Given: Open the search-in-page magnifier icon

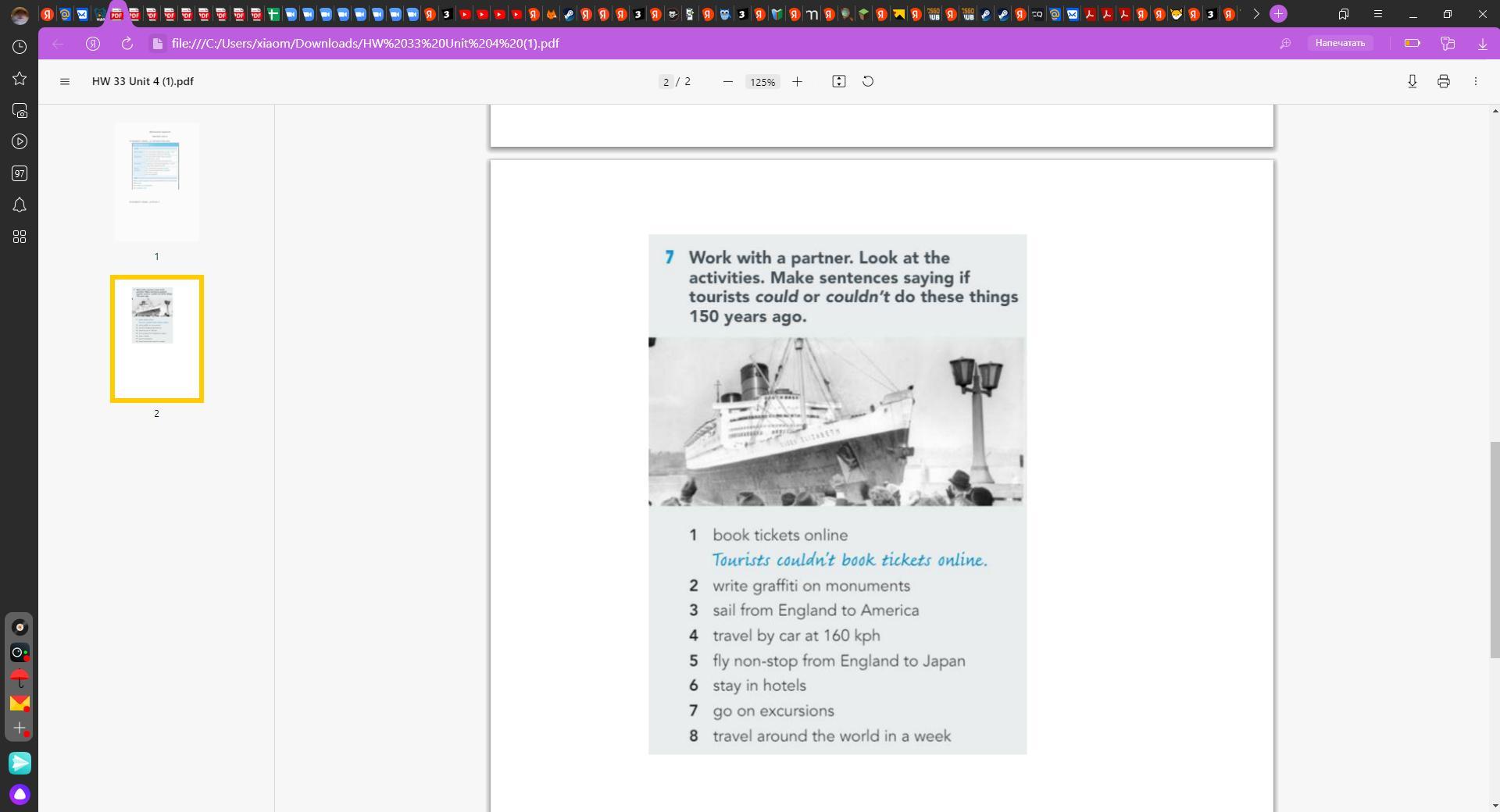Looking at the screenshot, I should click(1285, 44).
